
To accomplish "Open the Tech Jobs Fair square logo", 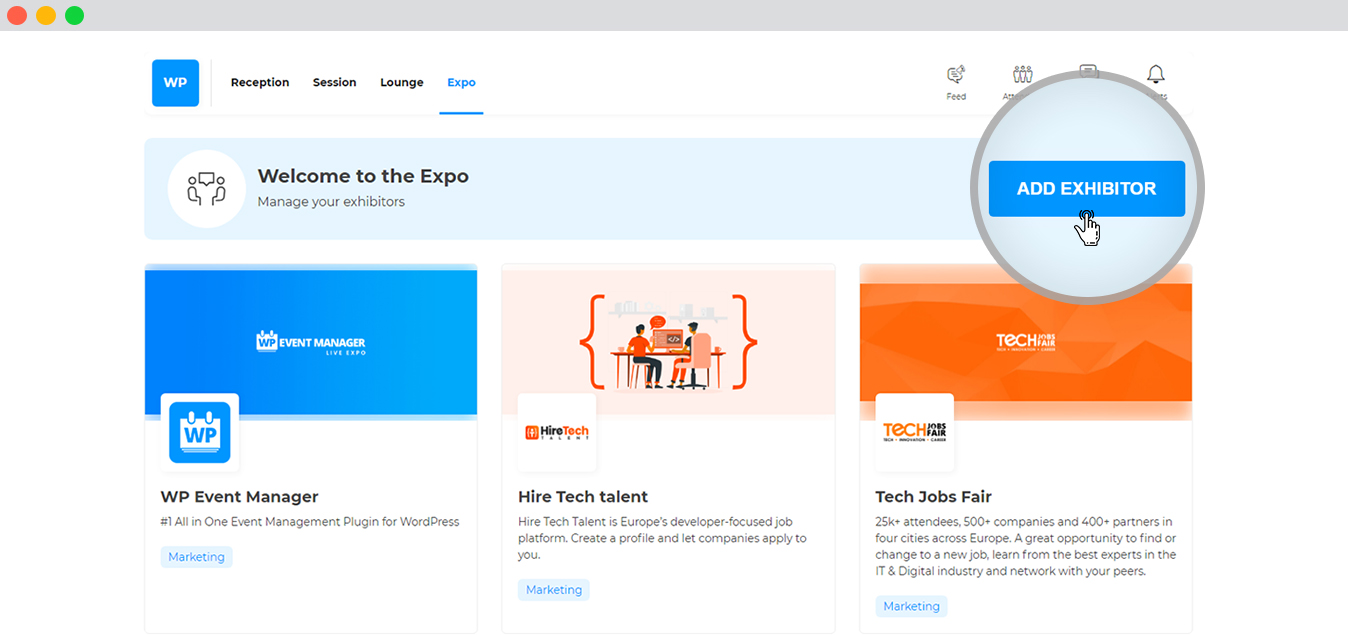I will (914, 432).
